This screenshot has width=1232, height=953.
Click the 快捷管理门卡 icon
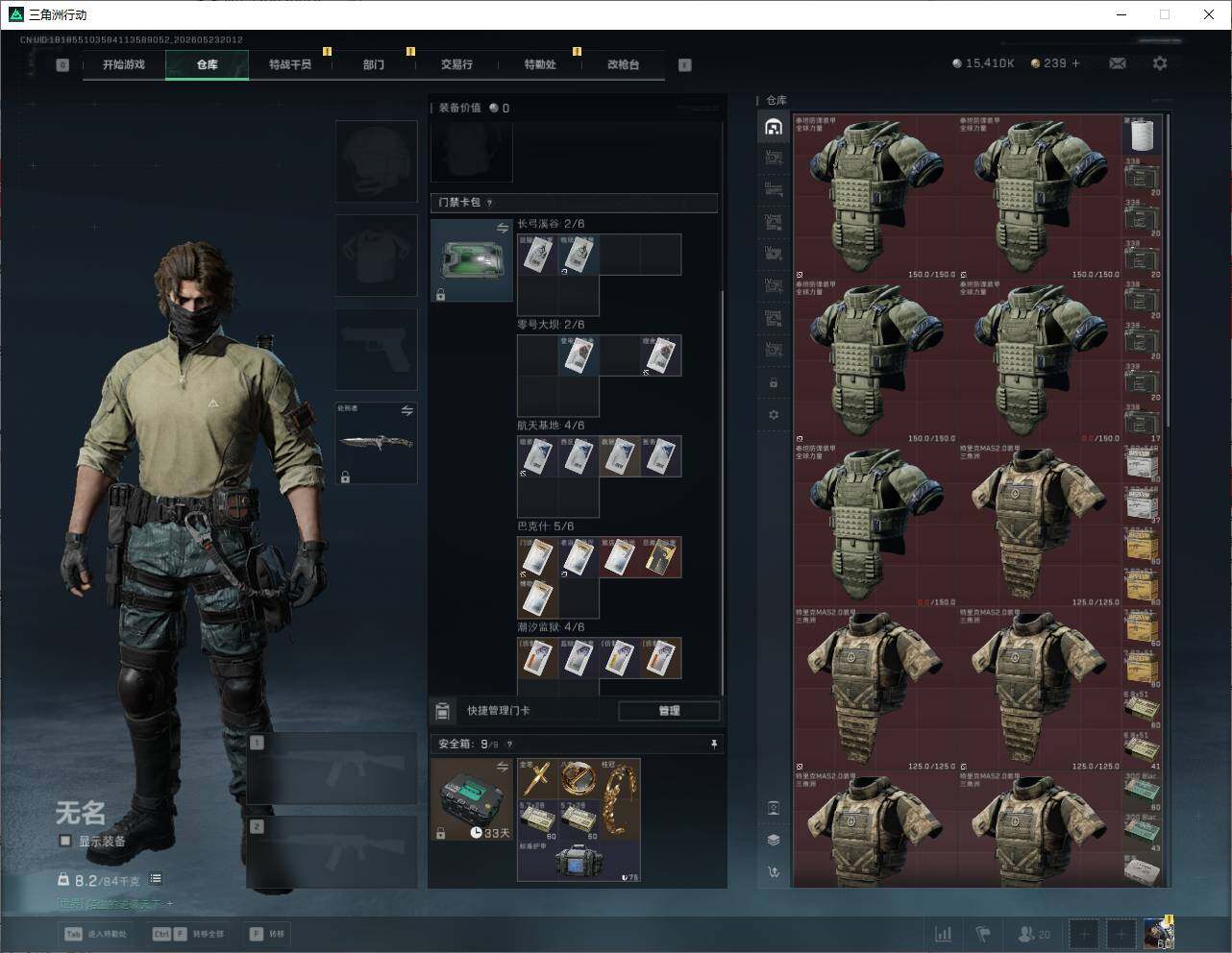click(x=443, y=711)
